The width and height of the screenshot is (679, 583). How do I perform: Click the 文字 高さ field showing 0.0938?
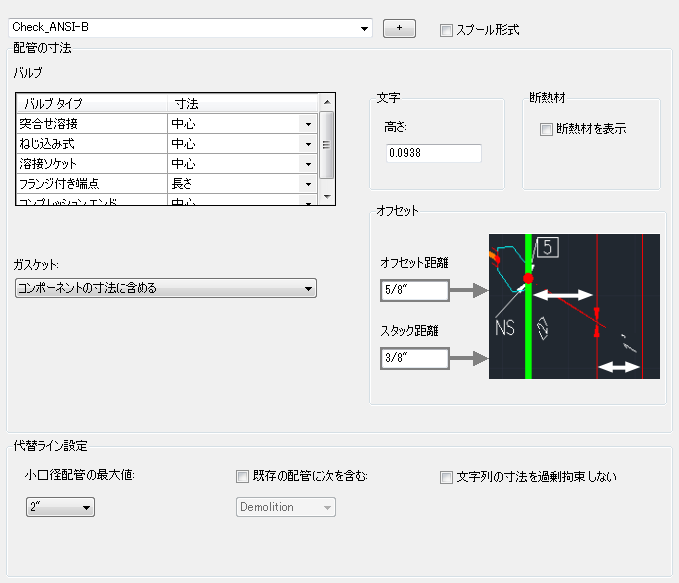433,153
